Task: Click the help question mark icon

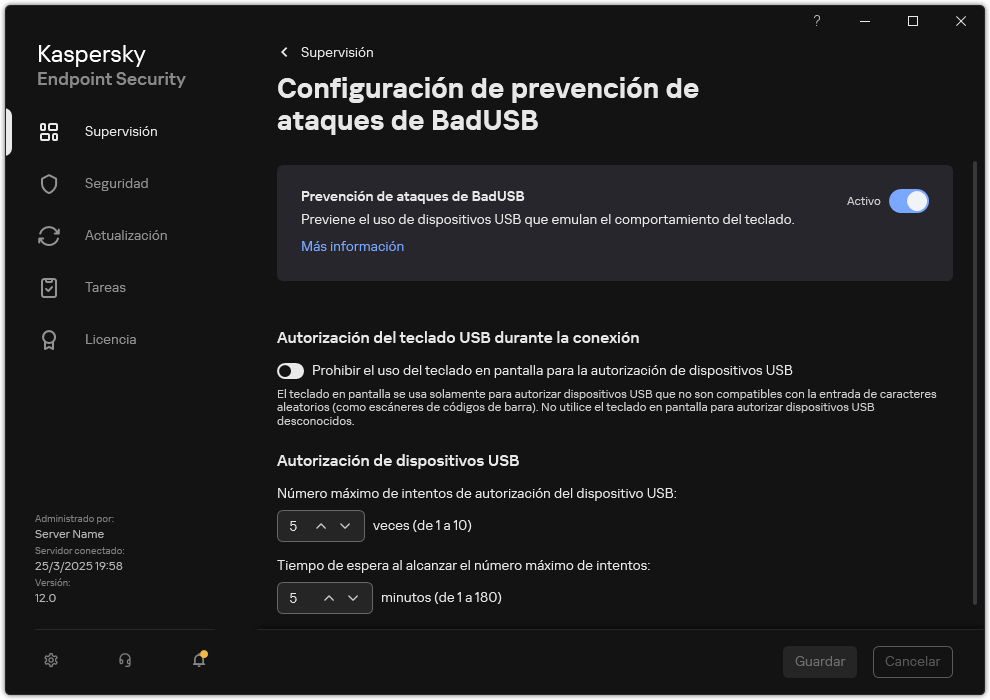Action: coord(816,20)
